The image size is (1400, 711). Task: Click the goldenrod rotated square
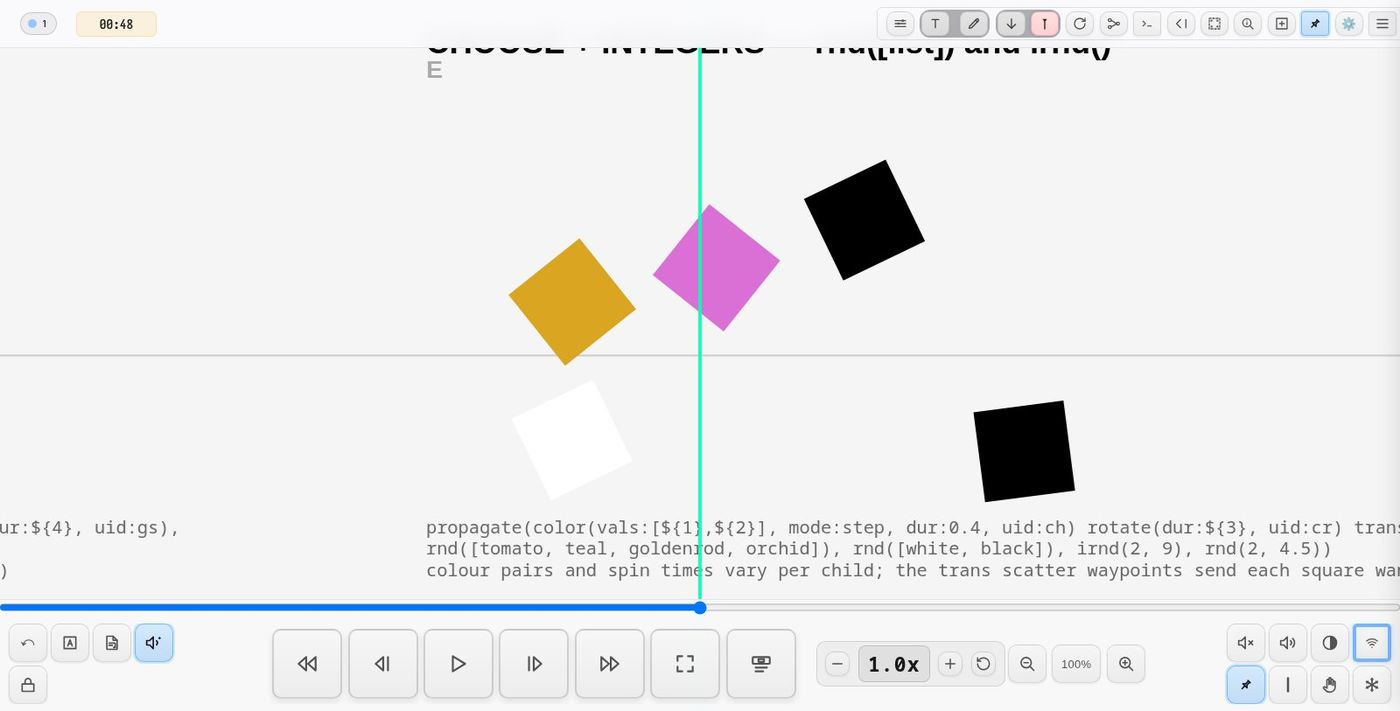(572, 302)
